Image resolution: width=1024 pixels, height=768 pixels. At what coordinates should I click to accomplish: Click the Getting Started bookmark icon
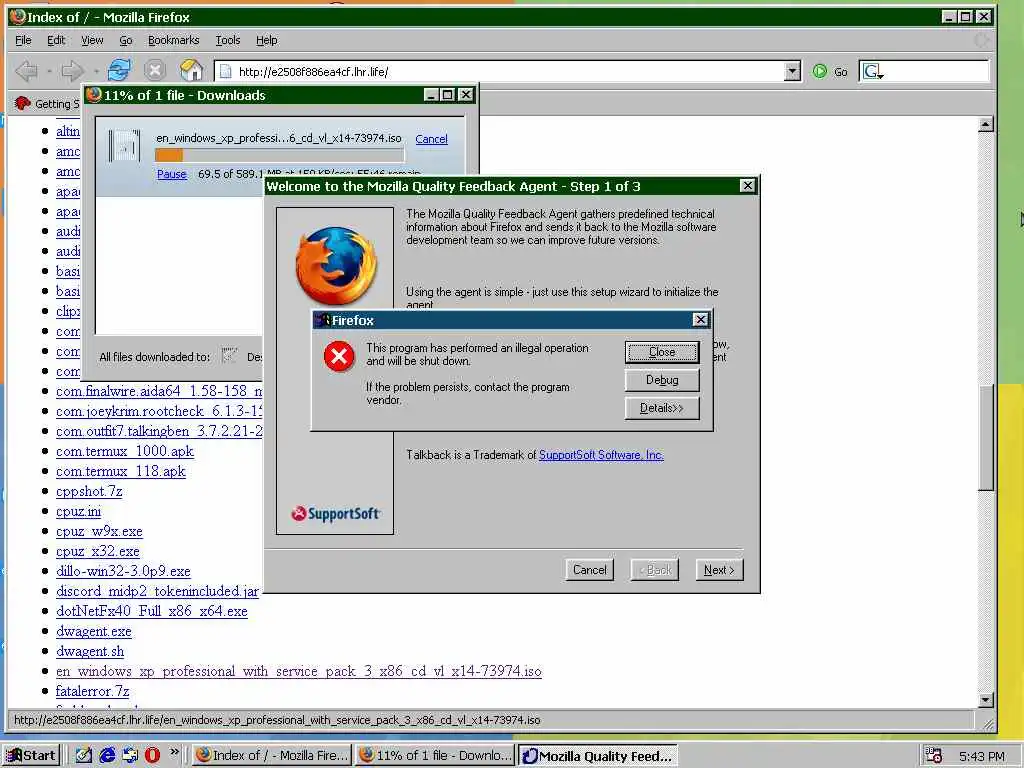(23, 103)
